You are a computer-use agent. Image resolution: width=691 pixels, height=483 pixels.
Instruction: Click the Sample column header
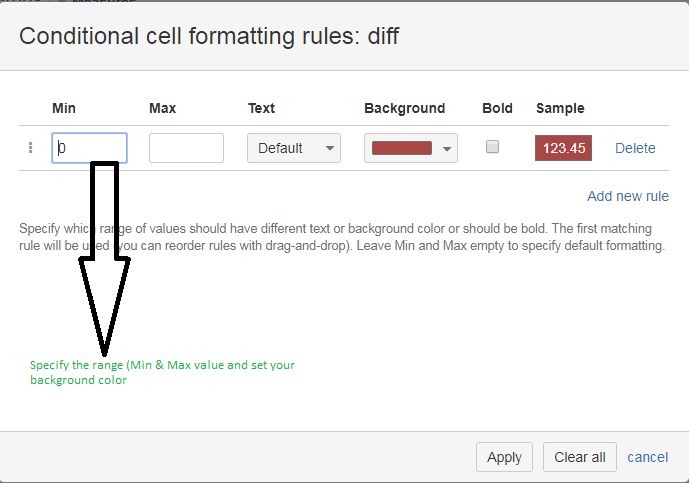pos(560,108)
